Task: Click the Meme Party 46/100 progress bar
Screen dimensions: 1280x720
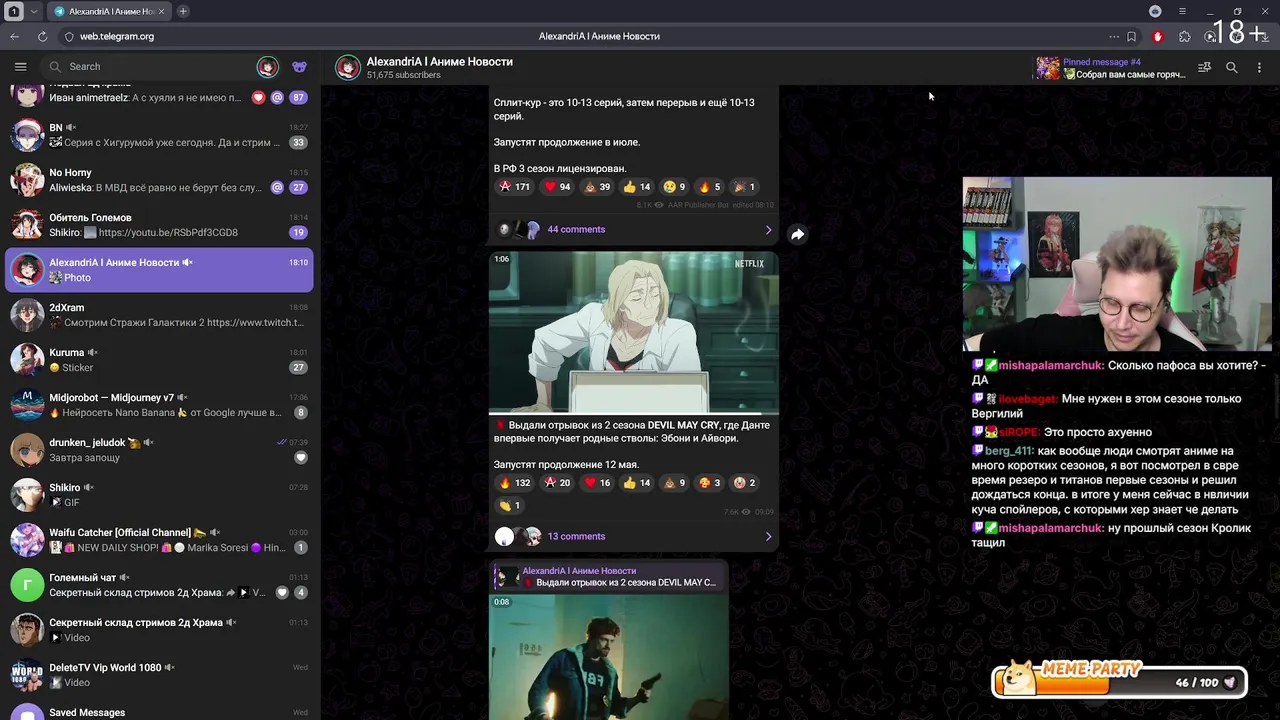Action: click(x=1120, y=682)
